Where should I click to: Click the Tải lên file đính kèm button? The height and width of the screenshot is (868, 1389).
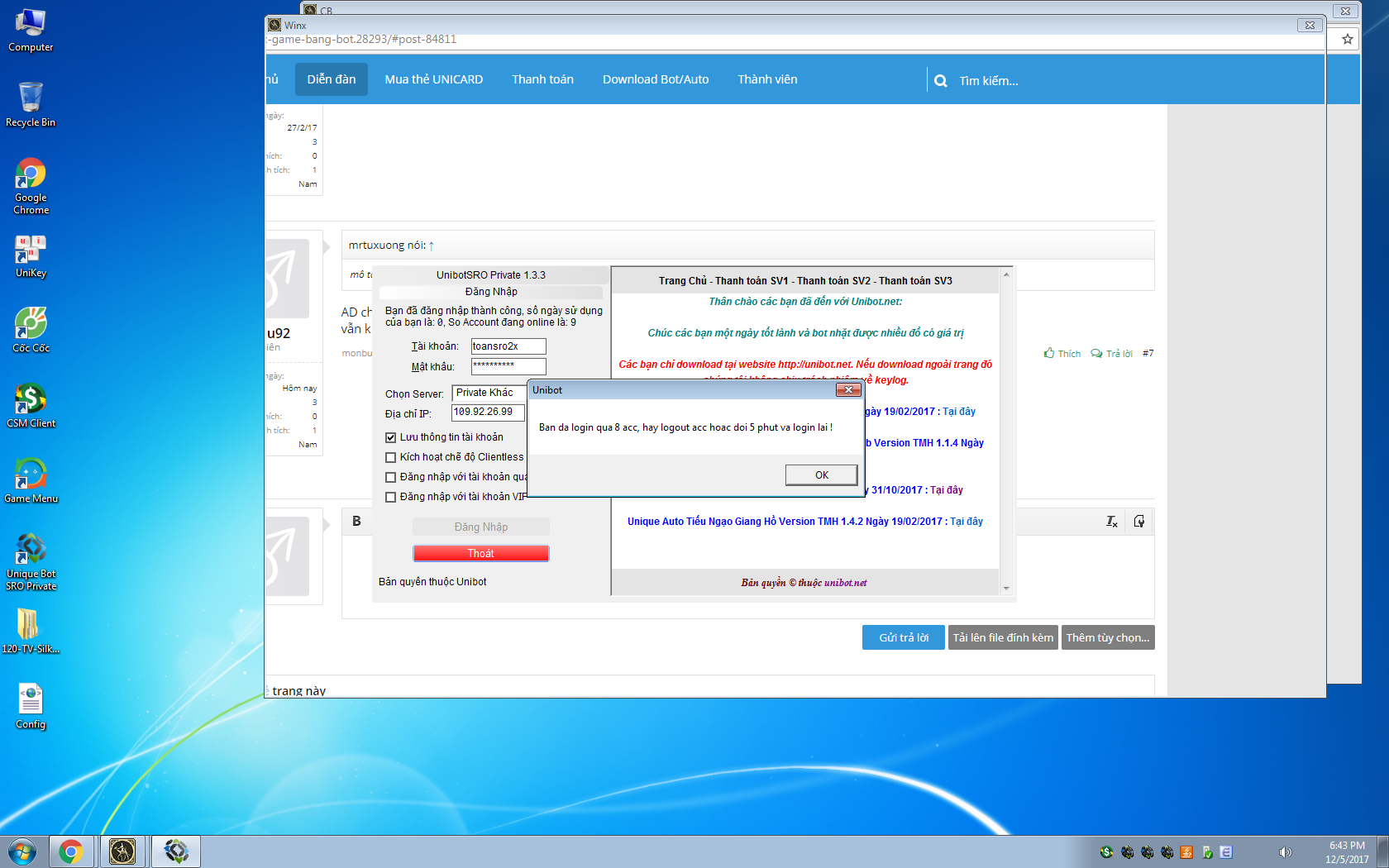(x=1003, y=637)
